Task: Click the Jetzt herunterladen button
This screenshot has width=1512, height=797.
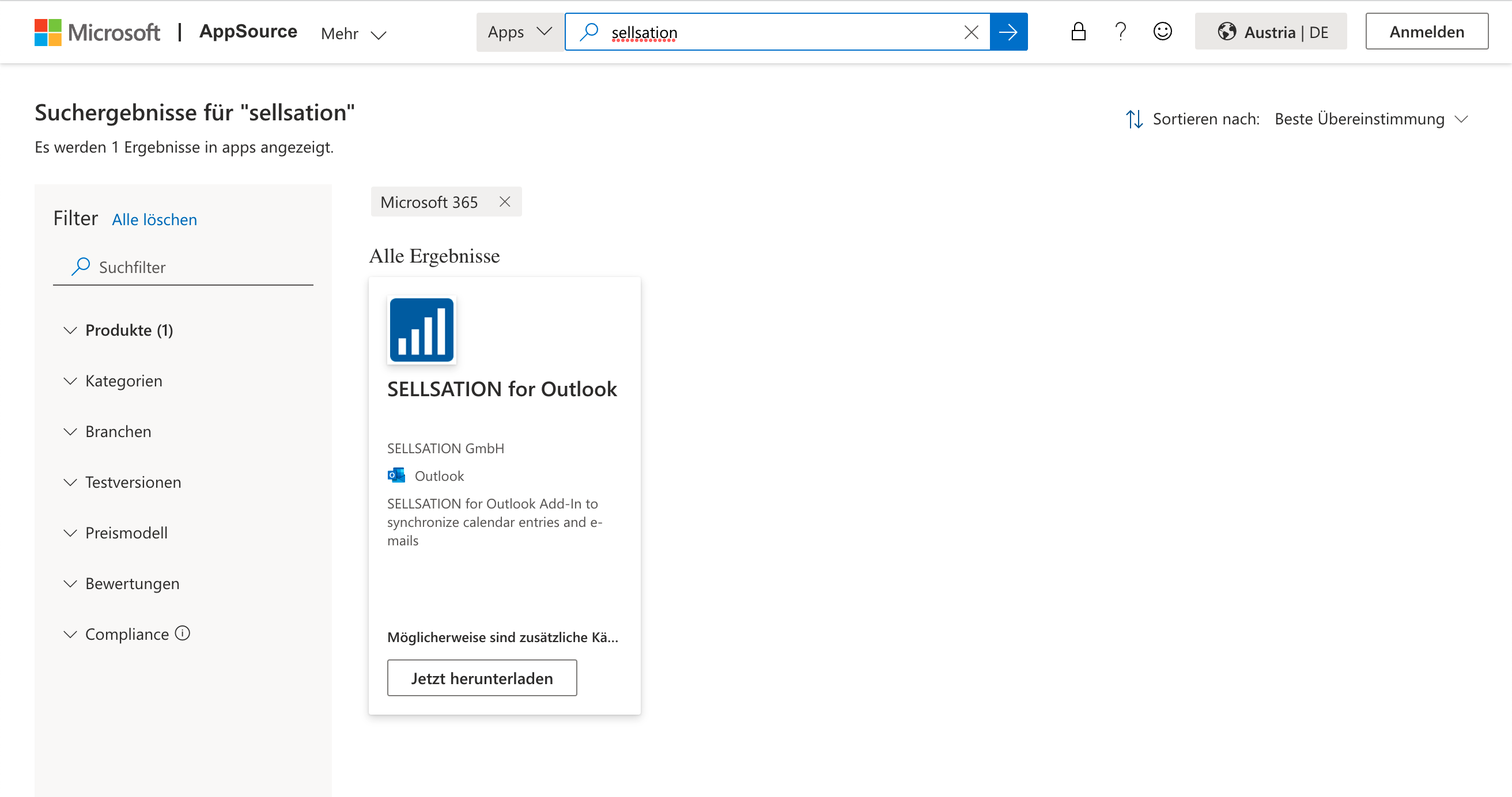Action: click(x=482, y=678)
